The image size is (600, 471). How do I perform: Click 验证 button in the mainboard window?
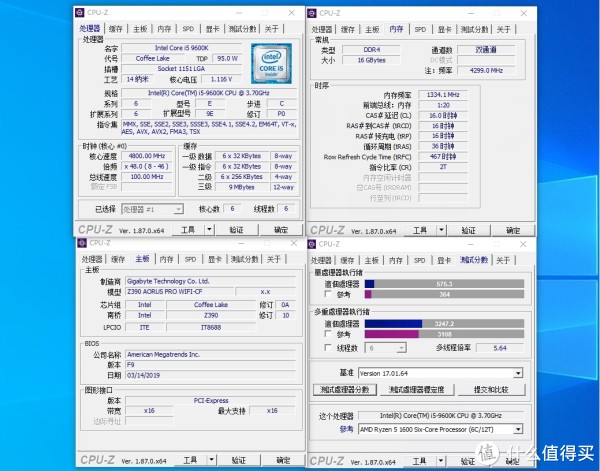click(239, 460)
